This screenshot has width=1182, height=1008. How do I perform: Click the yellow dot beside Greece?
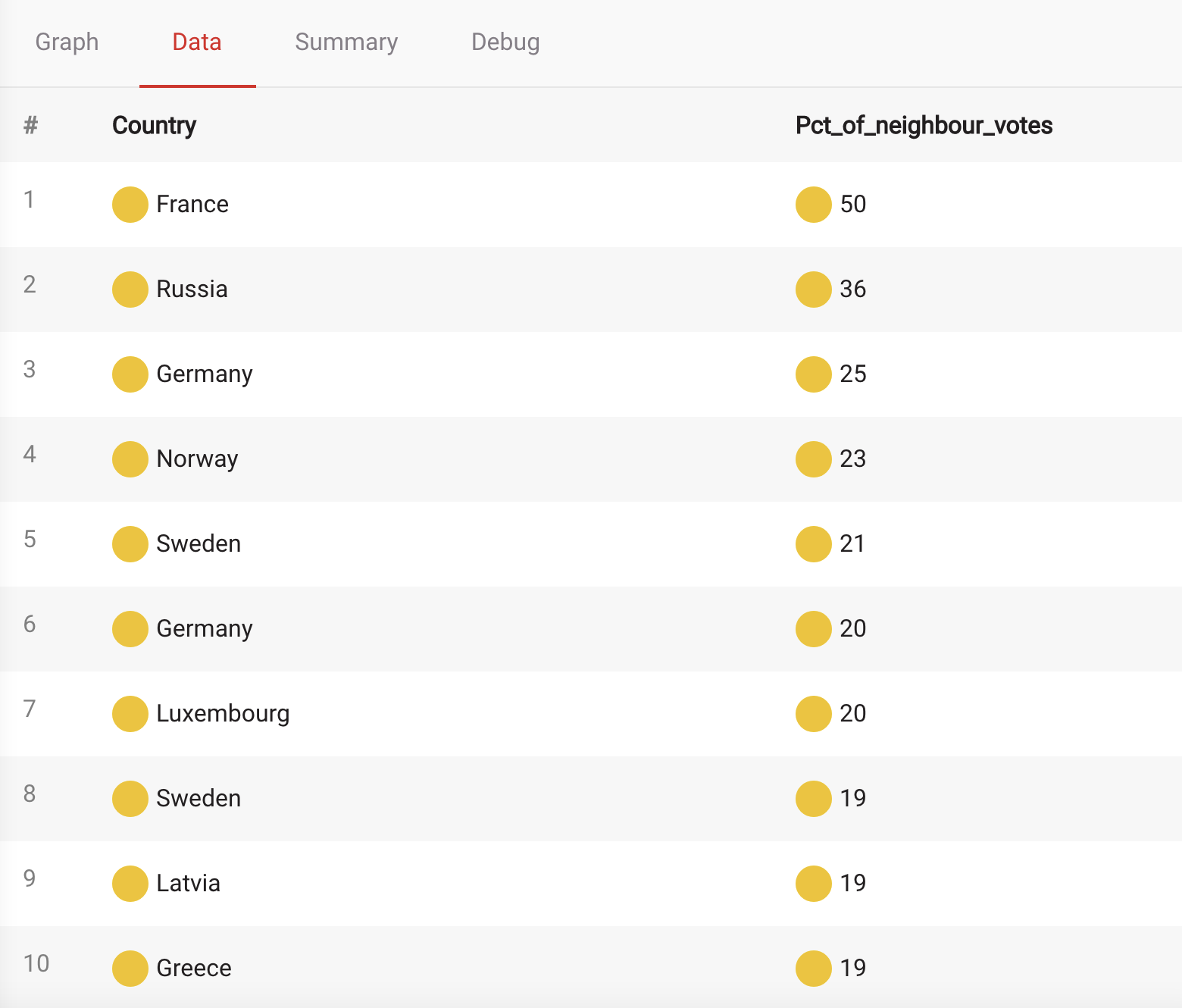point(130,969)
